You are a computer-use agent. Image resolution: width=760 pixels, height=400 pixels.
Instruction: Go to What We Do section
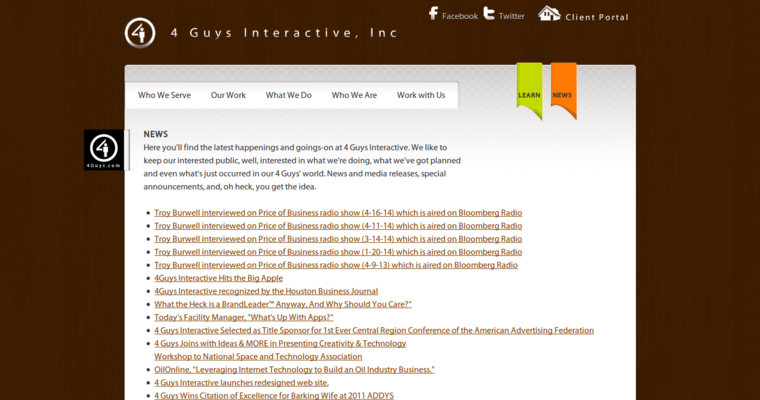point(288,95)
